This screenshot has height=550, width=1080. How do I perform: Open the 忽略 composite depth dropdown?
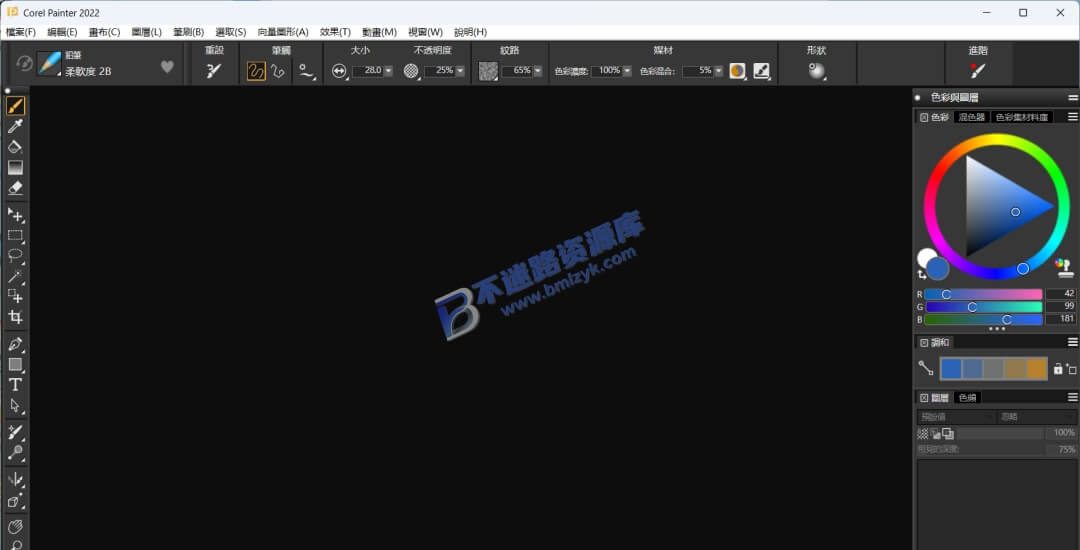[1038, 416]
